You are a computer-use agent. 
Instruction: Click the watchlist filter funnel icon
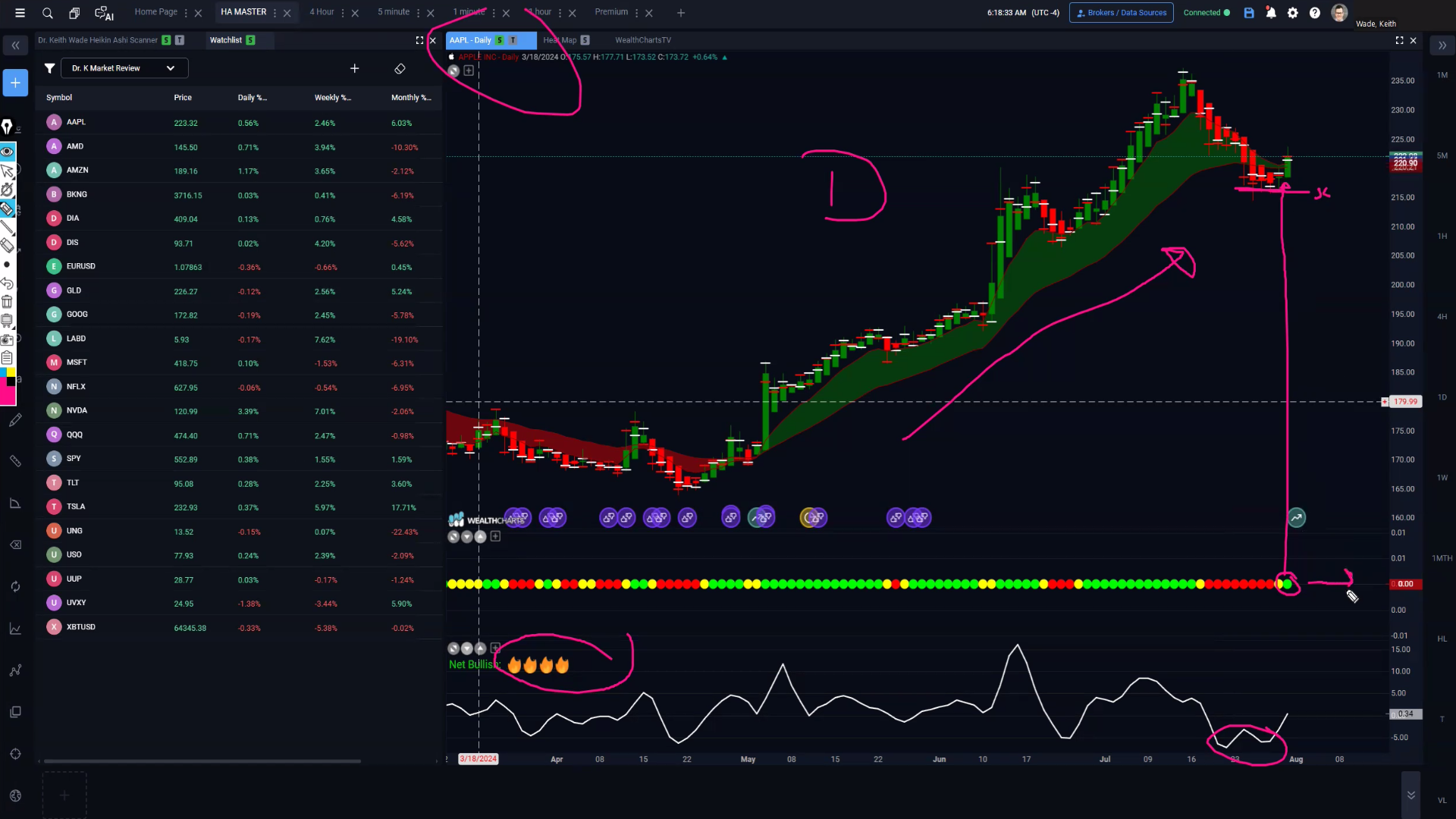coord(49,68)
